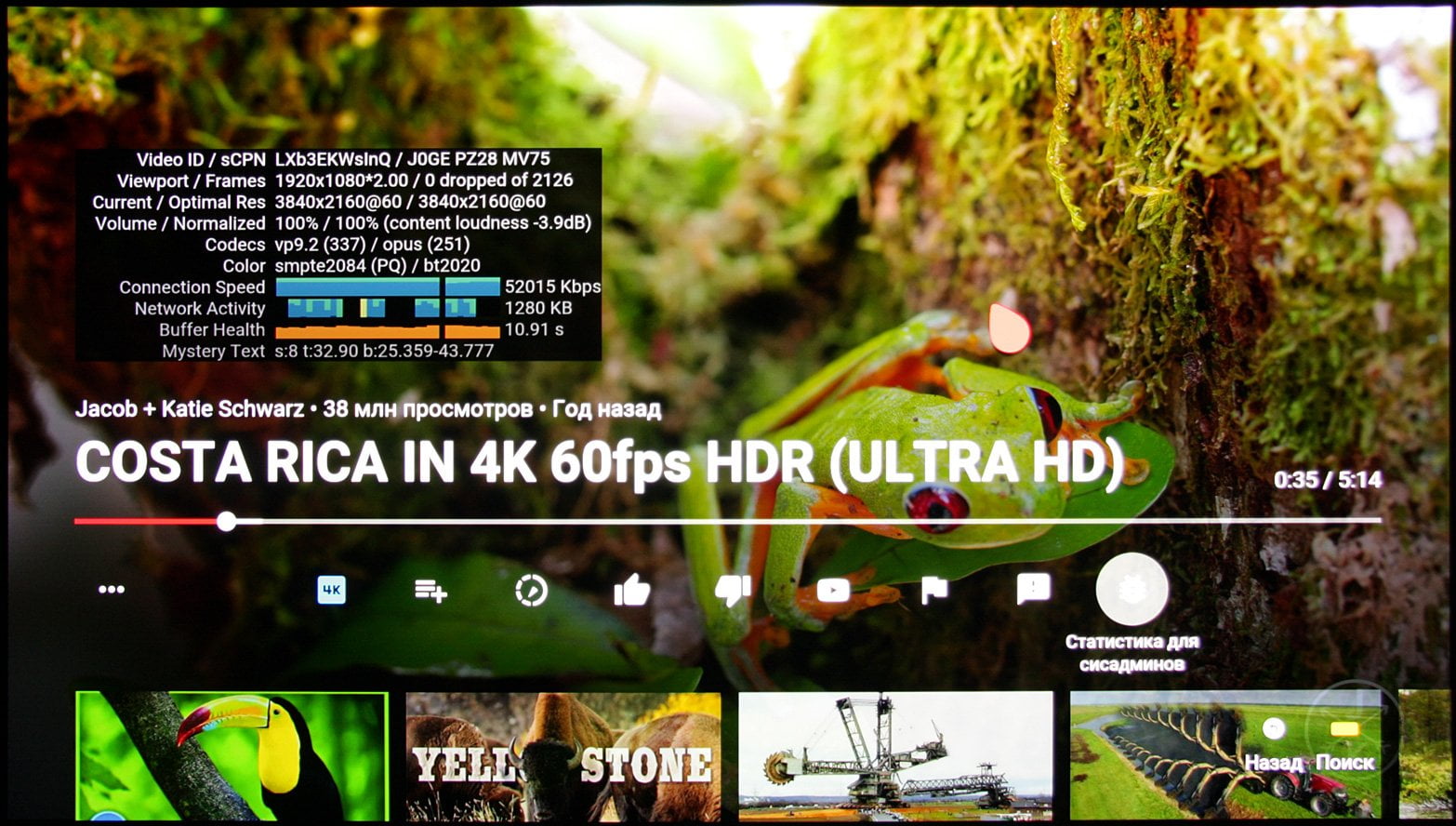Screen dimensions: 1456x826
Task: Like the video with thumbs up
Action: (x=632, y=590)
